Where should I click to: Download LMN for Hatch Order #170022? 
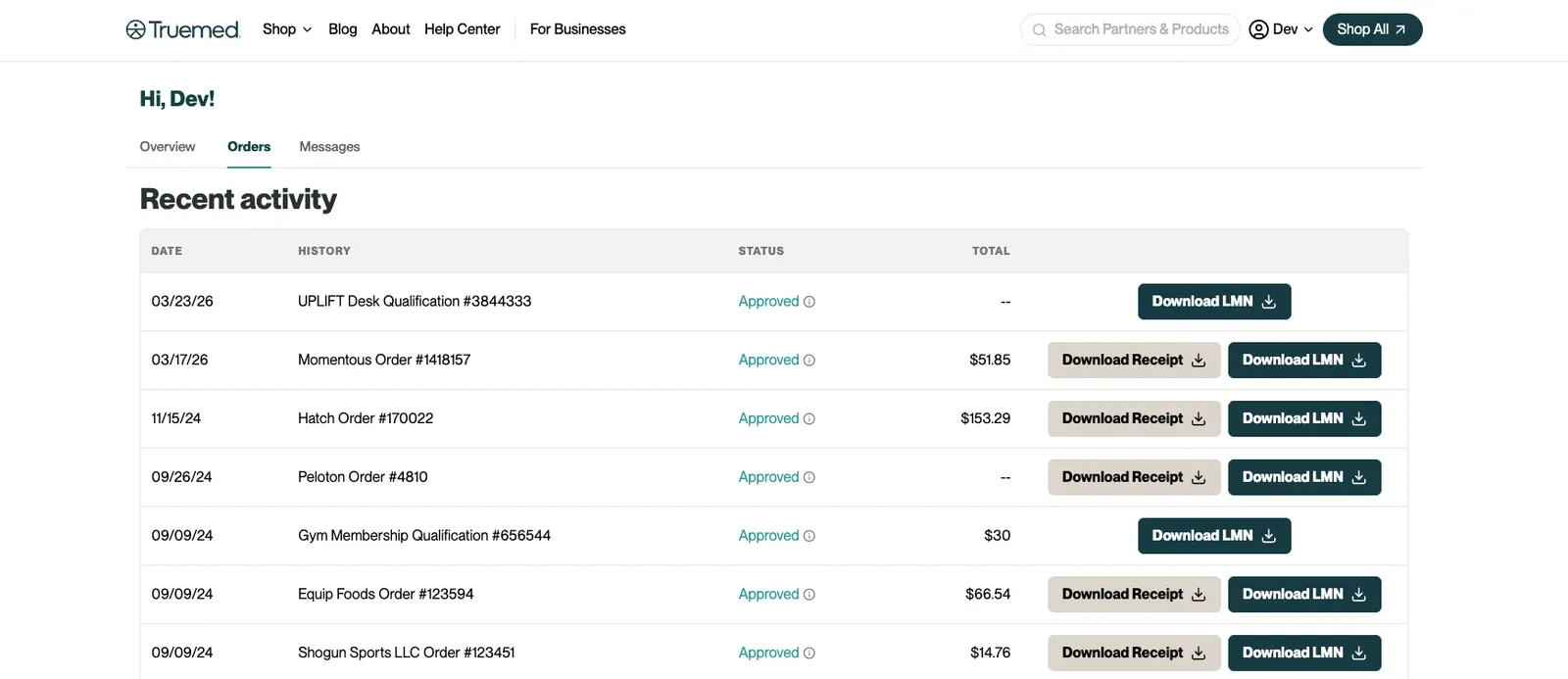pos(1304,418)
